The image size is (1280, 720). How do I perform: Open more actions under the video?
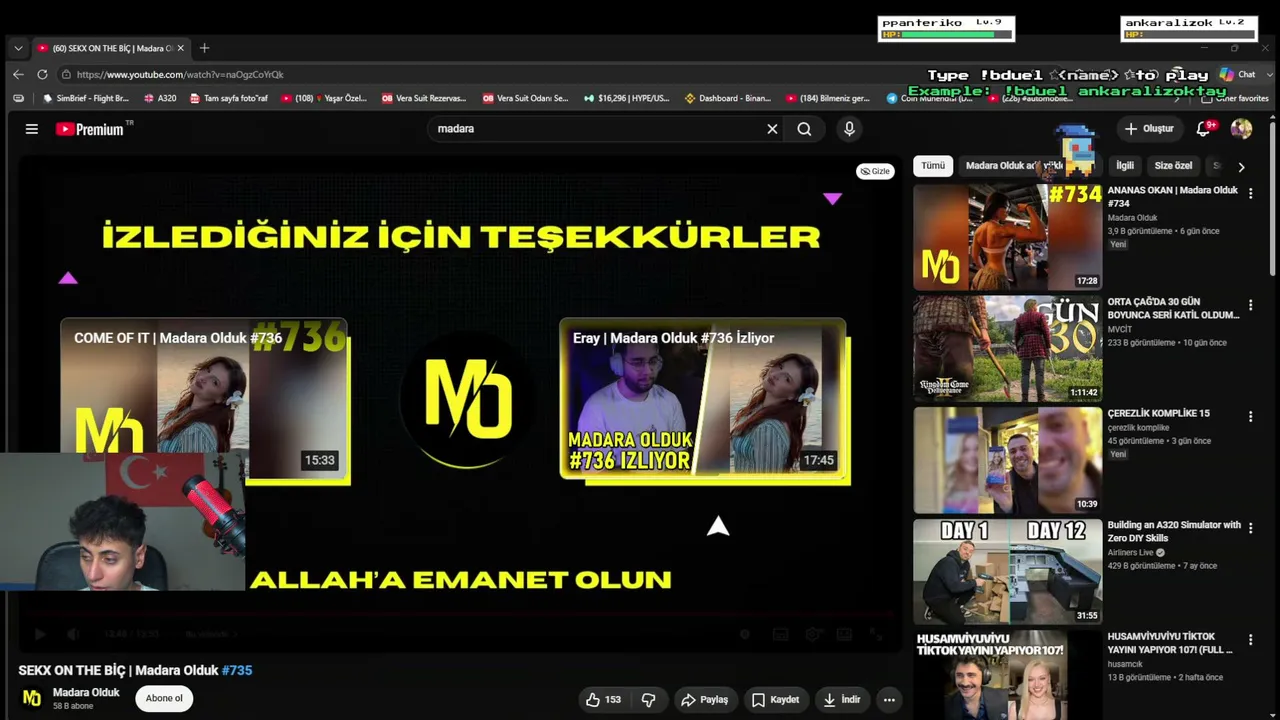click(889, 699)
